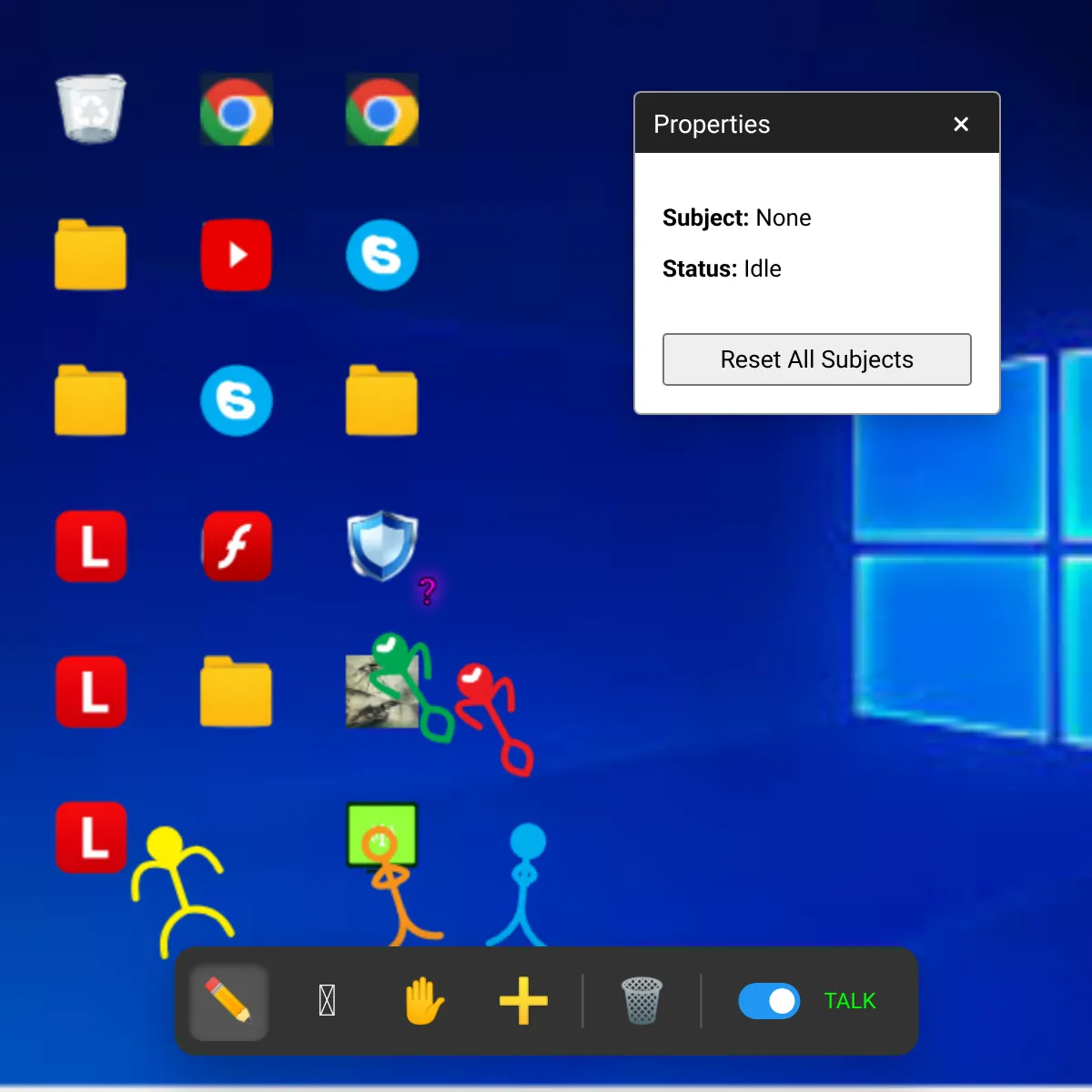The height and width of the screenshot is (1092, 1092).
Task: Select the red L icon beside Flash
Action: 91,546
